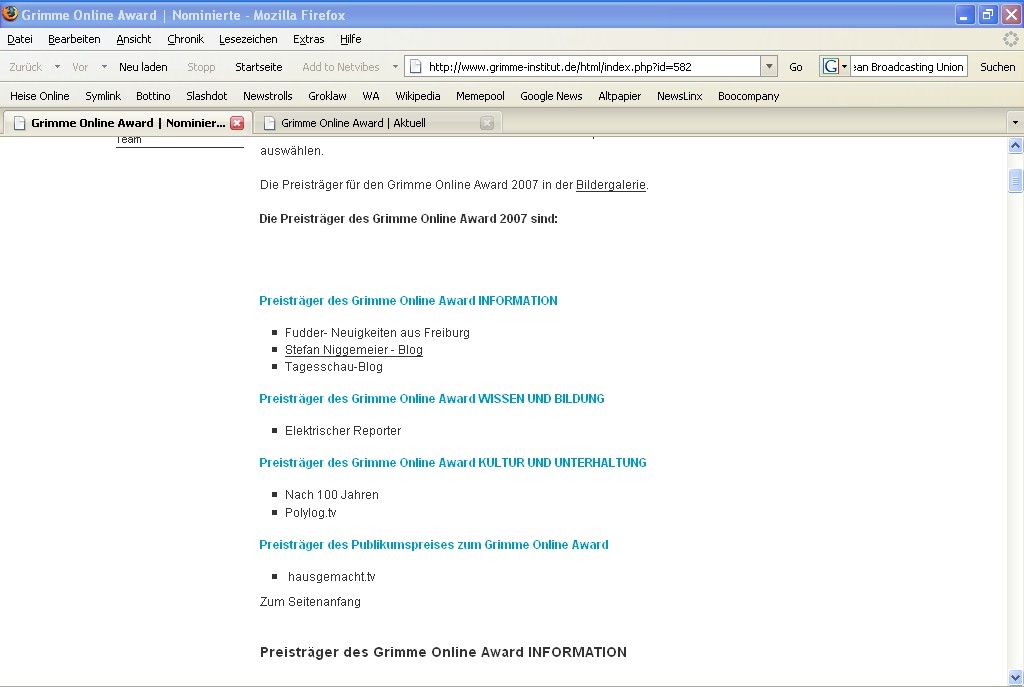1024x687 pixels.
Task: Click Neu laden to reload page
Action: pos(143,67)
